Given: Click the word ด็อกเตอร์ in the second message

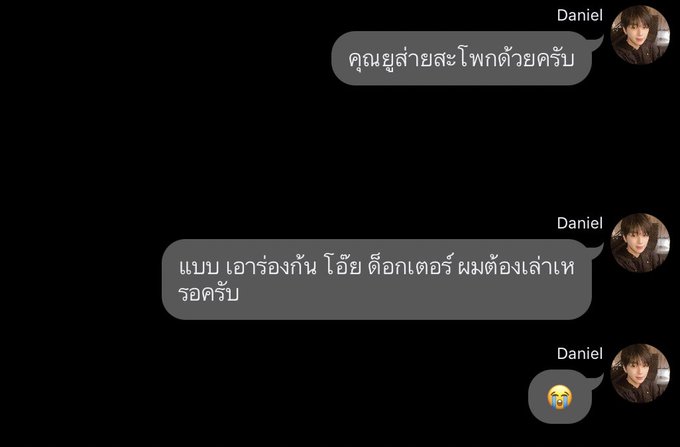Looking at the screenshot, I should pos(410,266).
